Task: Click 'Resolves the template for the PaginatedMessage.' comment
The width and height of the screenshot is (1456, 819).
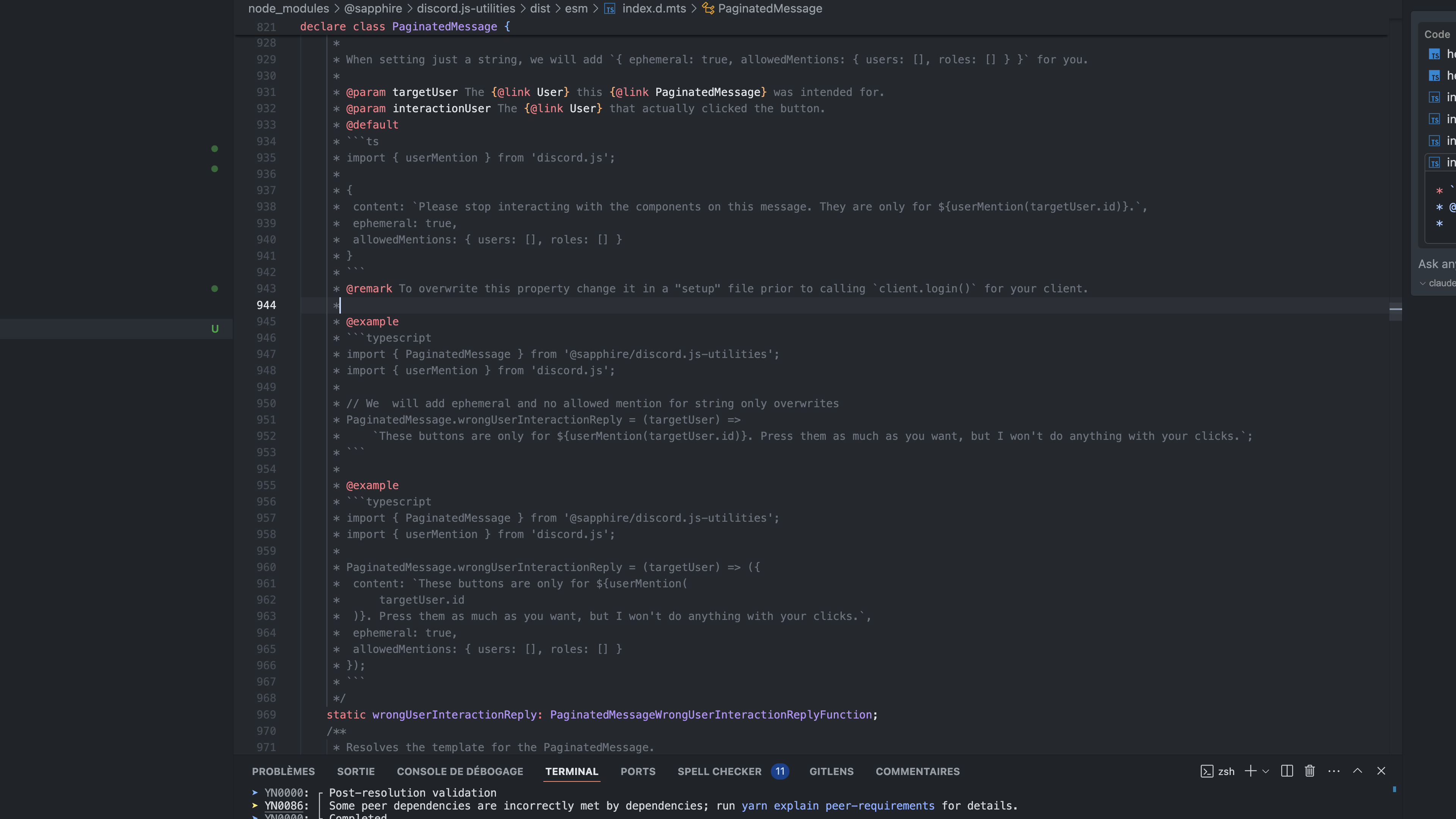Action: pos(500,748)
